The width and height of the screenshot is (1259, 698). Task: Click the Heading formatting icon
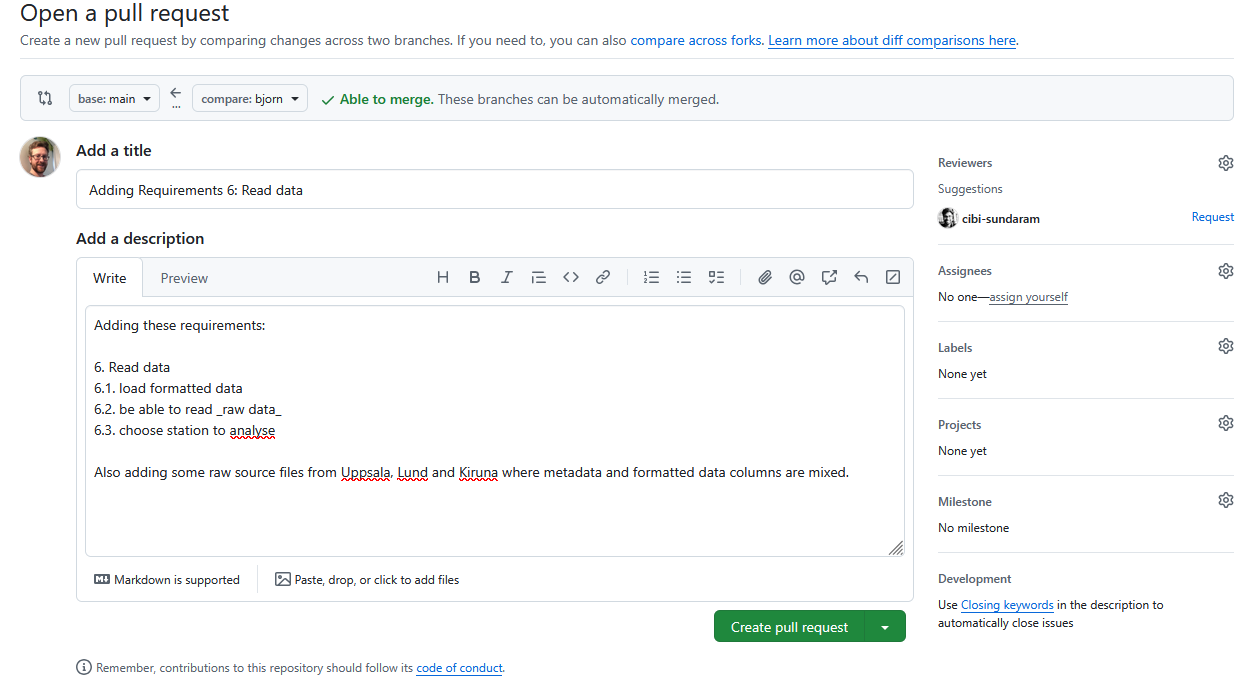(443, 278)
